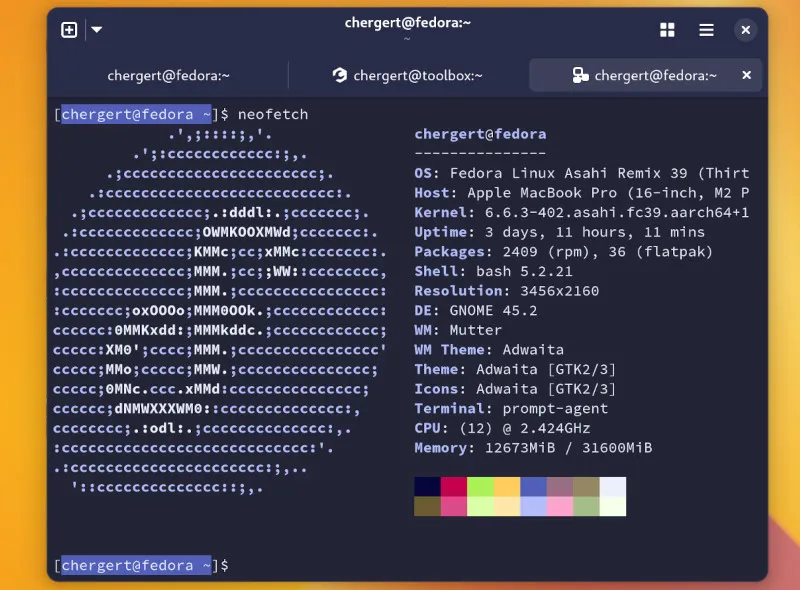Click the window title chergert@fedora:~
The image size is (800, 590).
tap(407, 22)
